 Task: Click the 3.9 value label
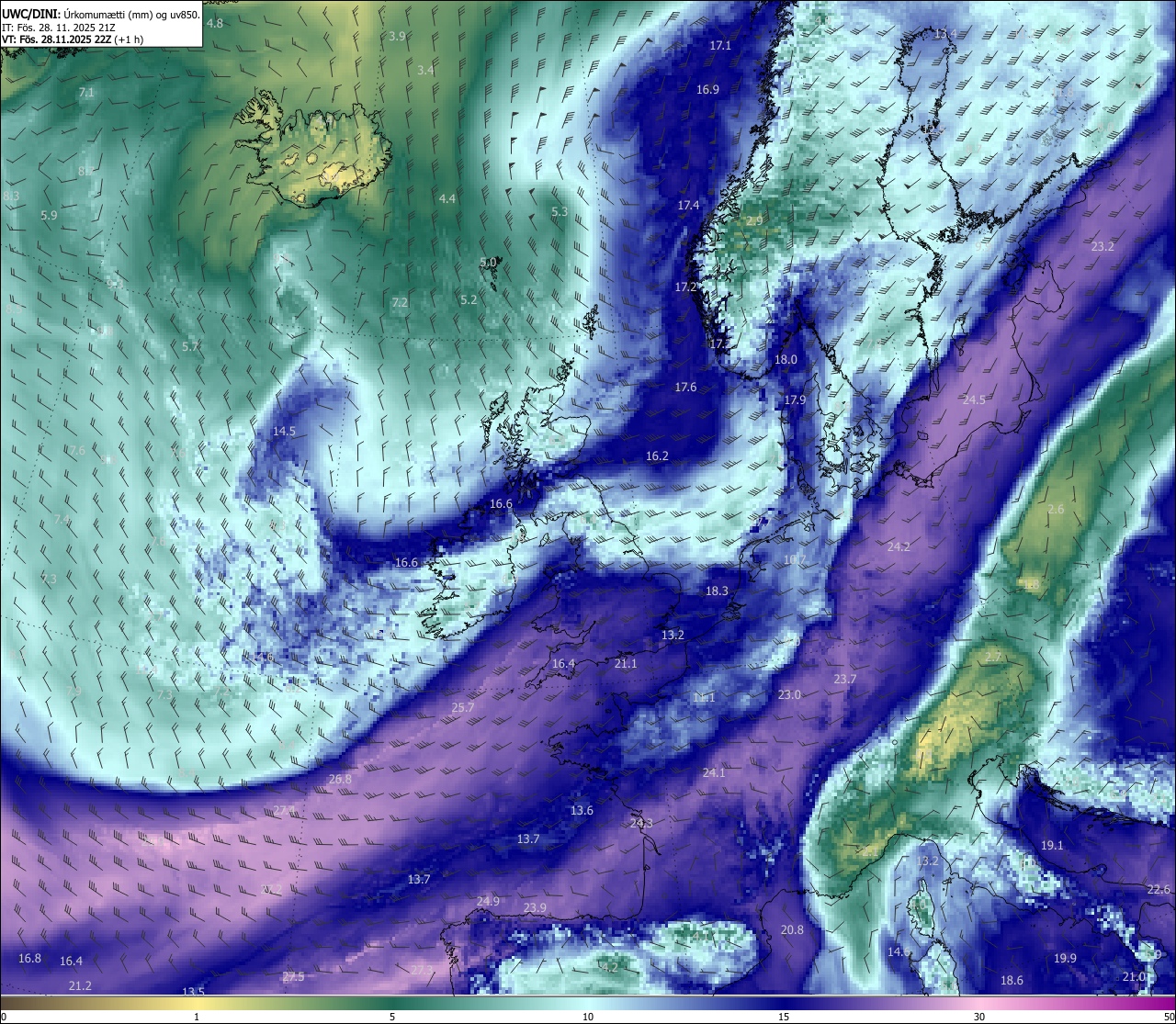pyautogui.click(x=397, y=37)
